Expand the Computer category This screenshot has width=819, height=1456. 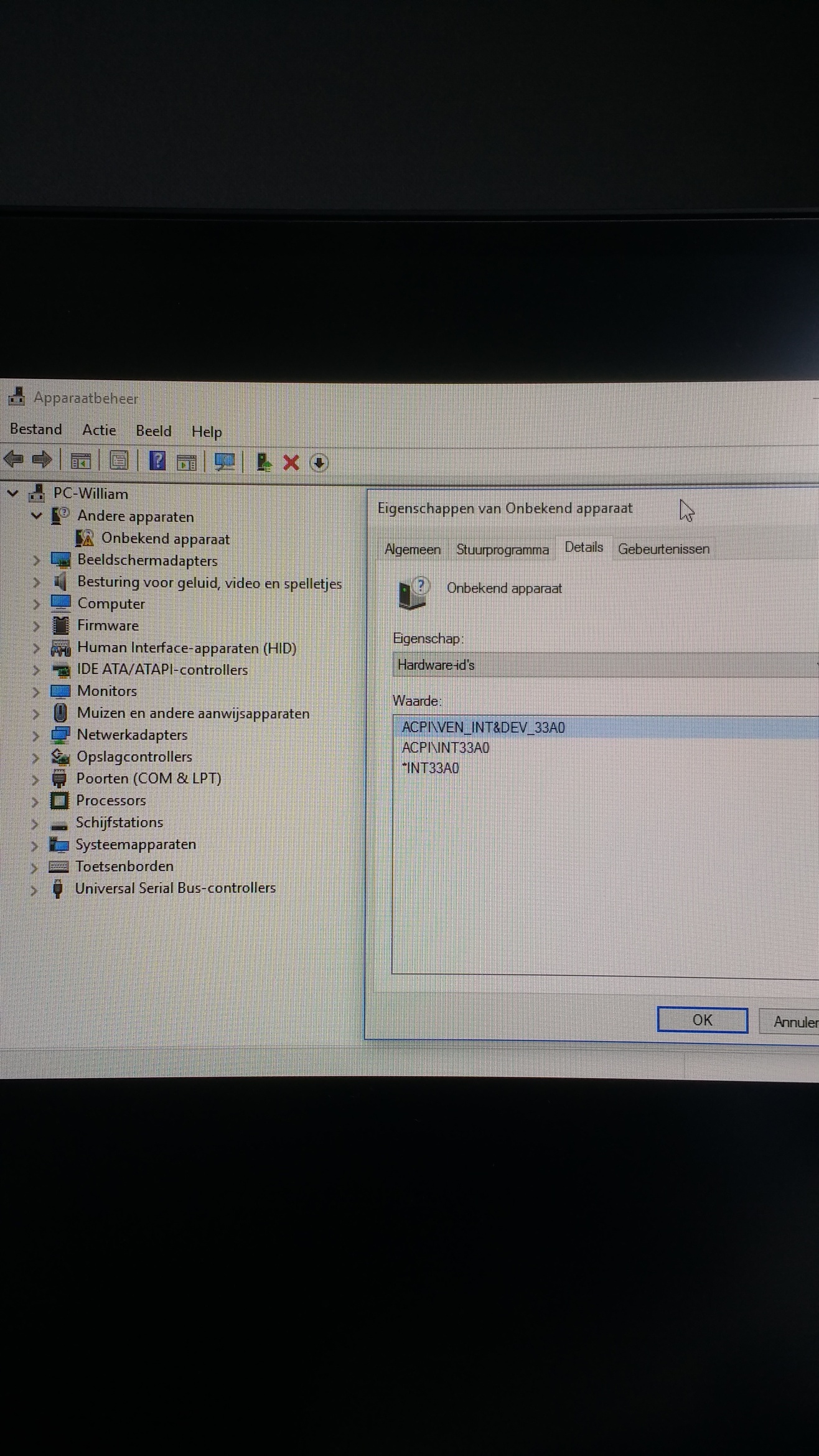[36, 604]
